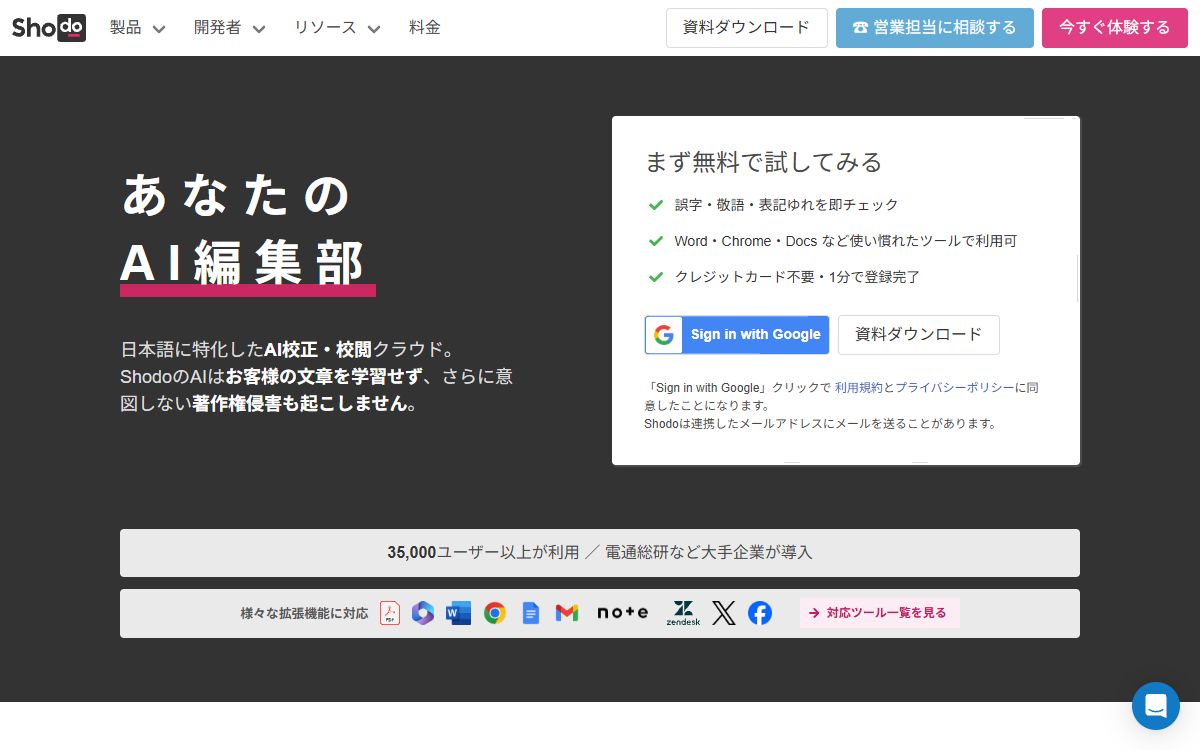Expand the リソース chevron arrow
This screenshot has width=1200, height=750.
[373, 29]
